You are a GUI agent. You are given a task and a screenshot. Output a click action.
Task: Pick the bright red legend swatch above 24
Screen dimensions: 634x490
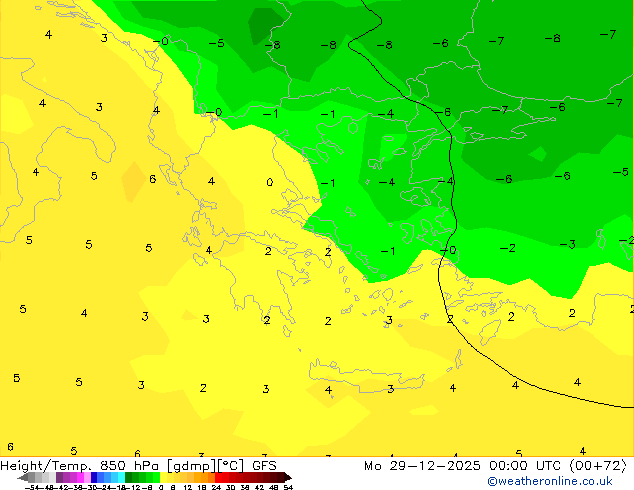click(x=218, y=477)
